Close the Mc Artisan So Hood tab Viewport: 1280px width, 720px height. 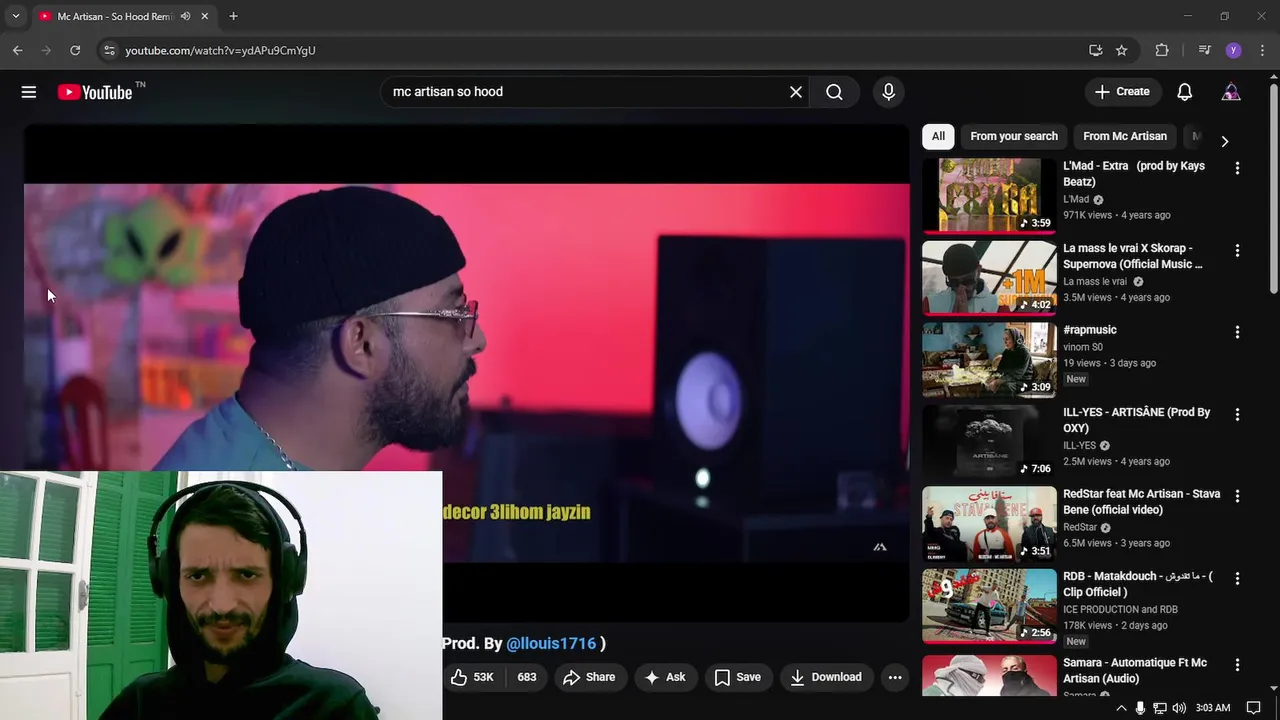pos(205,16)
